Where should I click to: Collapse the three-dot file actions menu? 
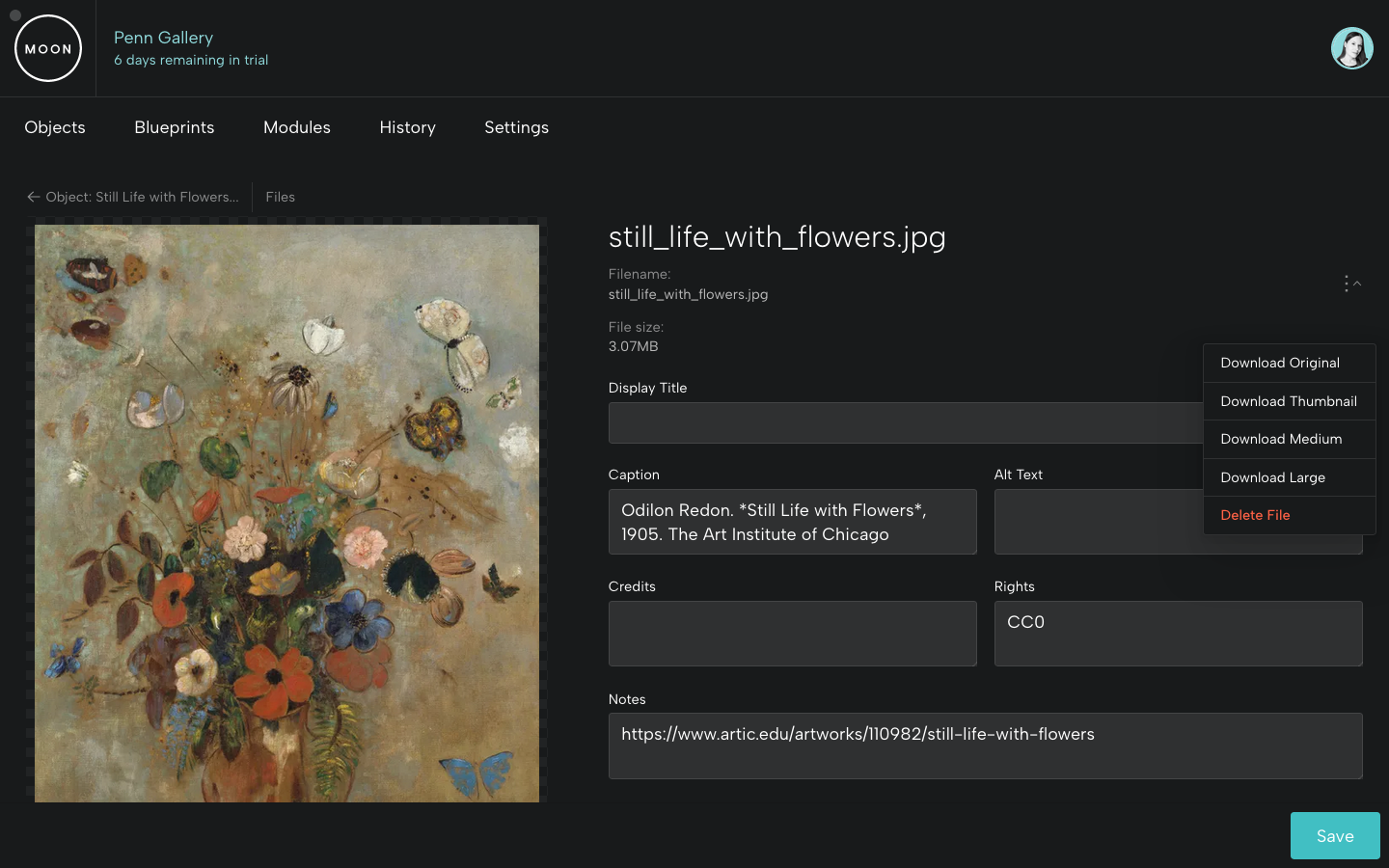[x=1351, y=284]
